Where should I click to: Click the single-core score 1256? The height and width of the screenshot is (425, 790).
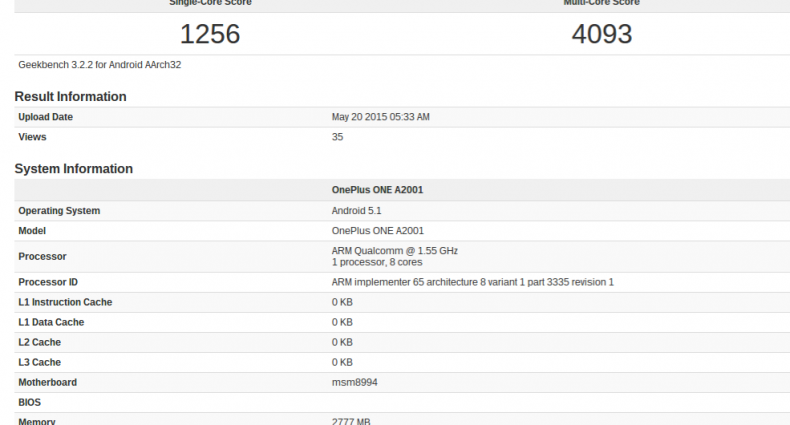pos(210,33)
